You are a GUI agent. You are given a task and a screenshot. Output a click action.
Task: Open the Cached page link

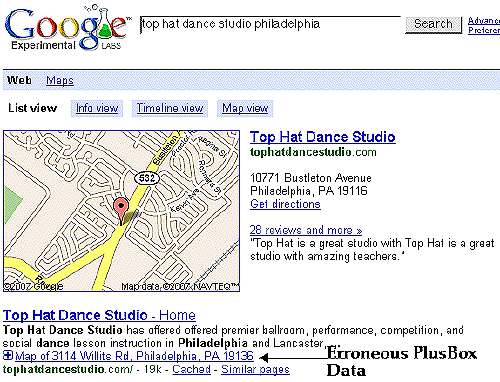point(192,369)
